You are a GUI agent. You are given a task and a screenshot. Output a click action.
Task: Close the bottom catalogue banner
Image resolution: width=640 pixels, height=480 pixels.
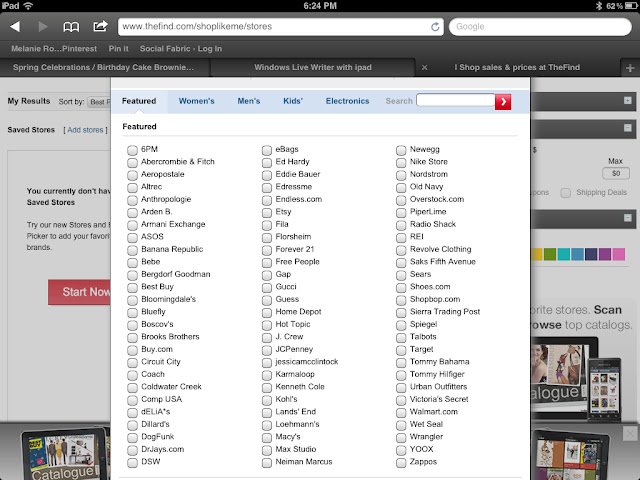click(629, 432)
